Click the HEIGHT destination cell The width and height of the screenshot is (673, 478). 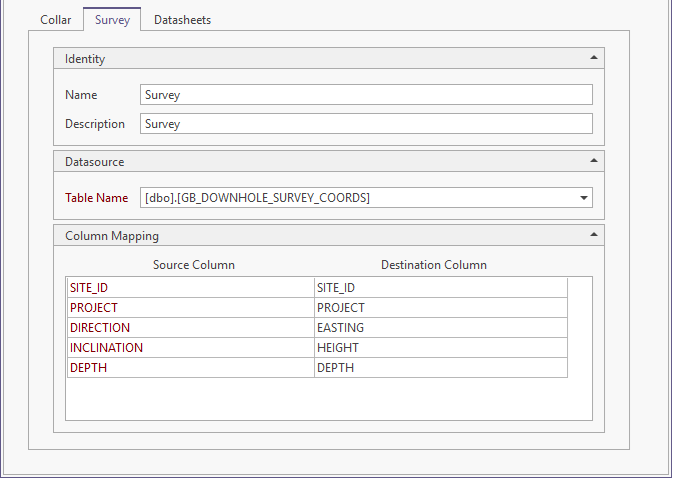click(x=440, y=348)
